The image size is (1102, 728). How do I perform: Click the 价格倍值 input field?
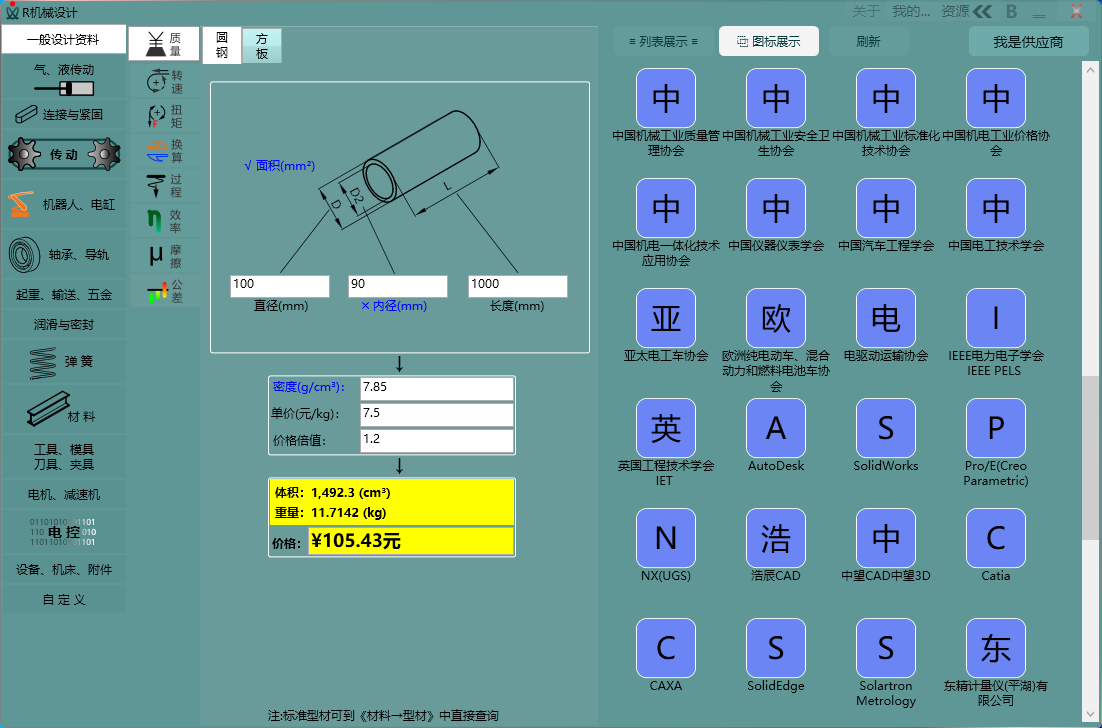click(436, 441)
